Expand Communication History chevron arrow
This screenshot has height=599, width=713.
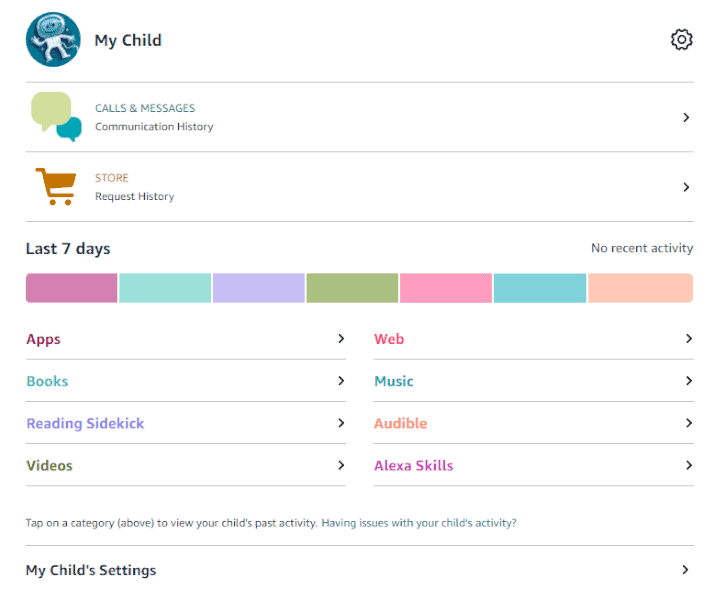pos(686,117)
